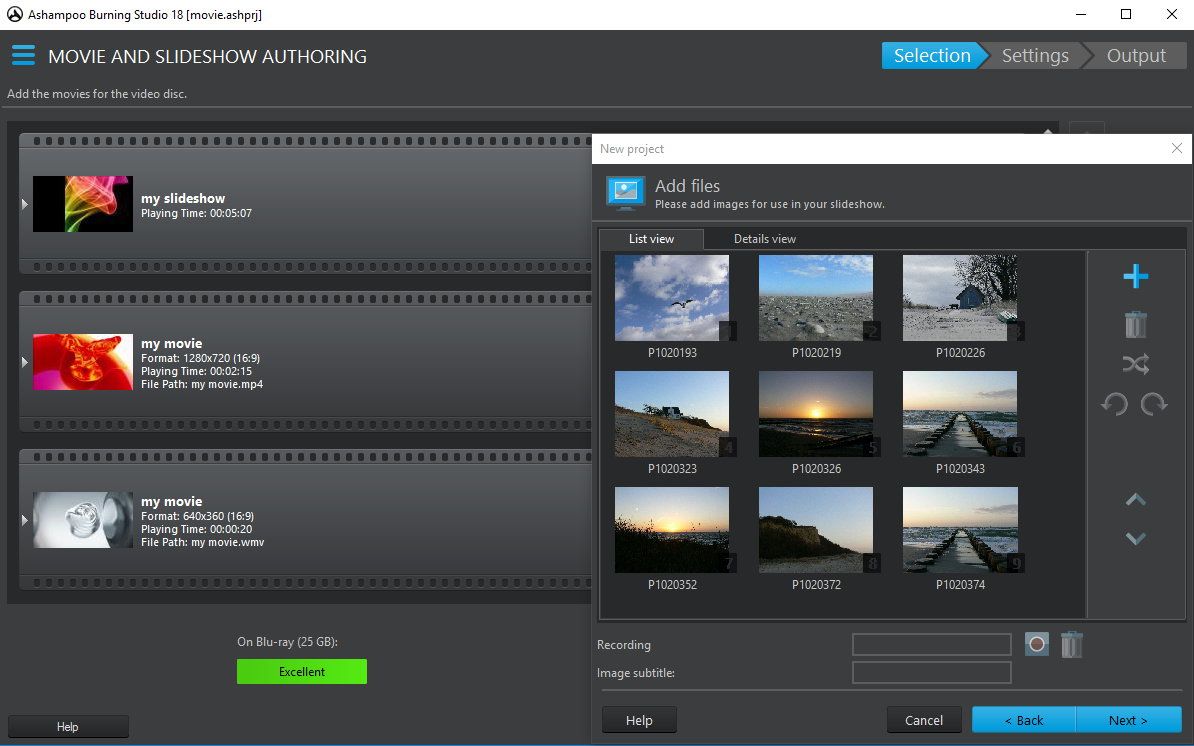Image resolution: width=1194 pixels, height=746 pixels.
Task: Select the List view tab
Action: point(651,239)
